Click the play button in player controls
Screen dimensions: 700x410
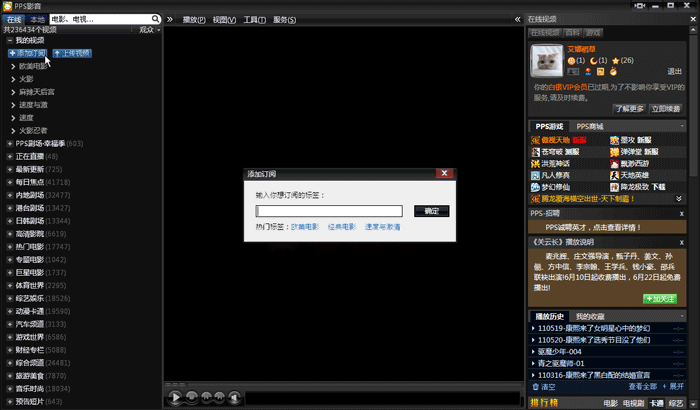(x=175, y=397)
